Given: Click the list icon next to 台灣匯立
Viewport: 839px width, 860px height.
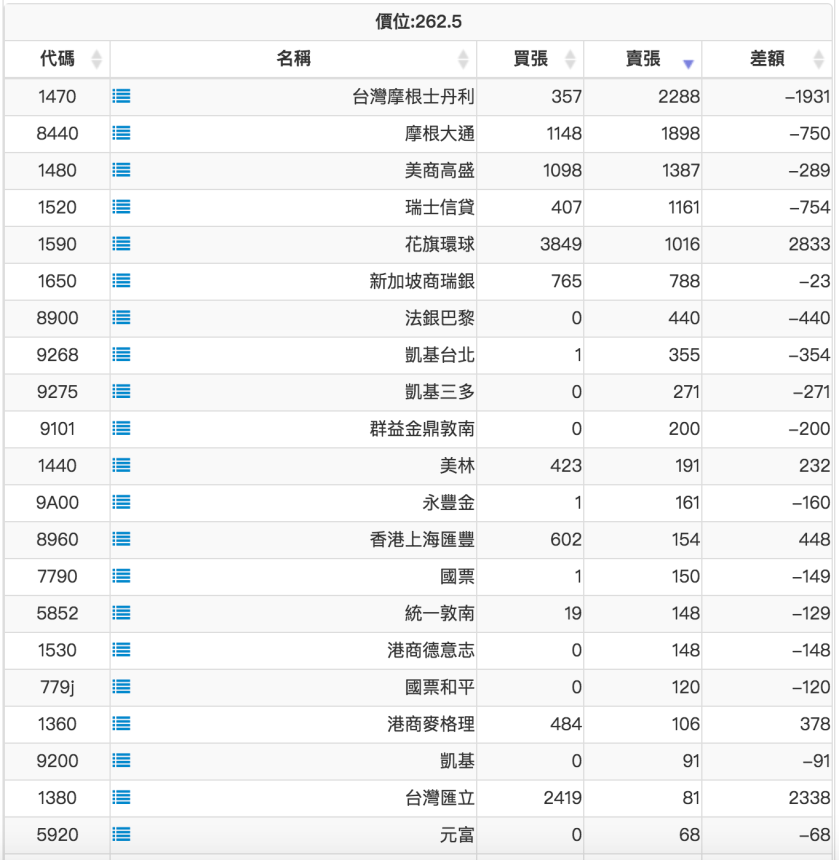Looking at the screenshot, I should click(x=122, y=799).
